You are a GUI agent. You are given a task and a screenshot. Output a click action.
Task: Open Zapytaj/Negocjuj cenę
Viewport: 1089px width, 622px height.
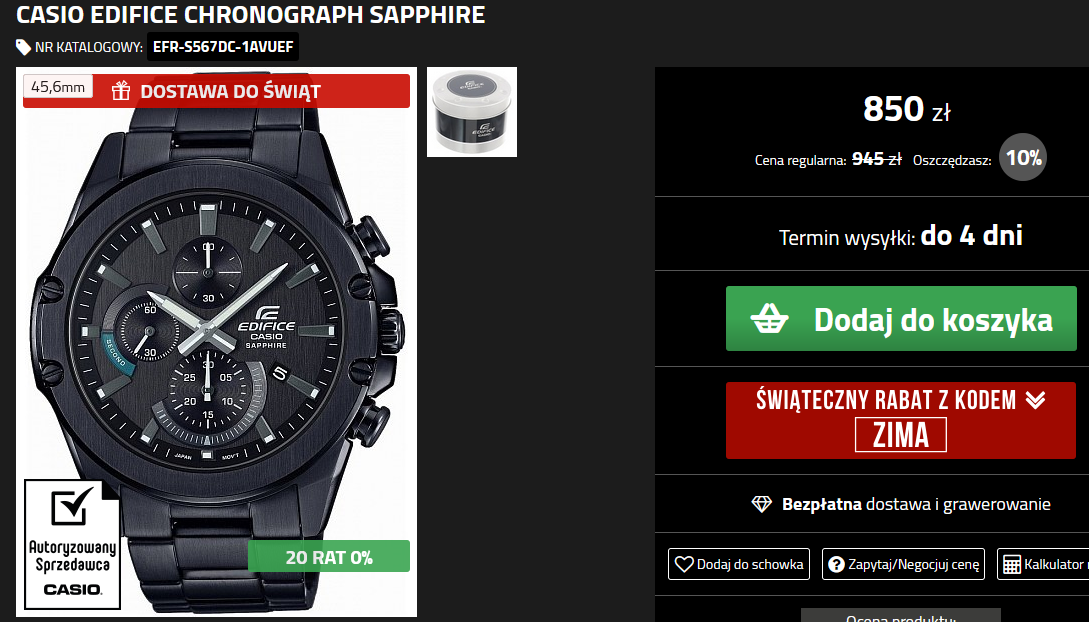tap(903, 564)
